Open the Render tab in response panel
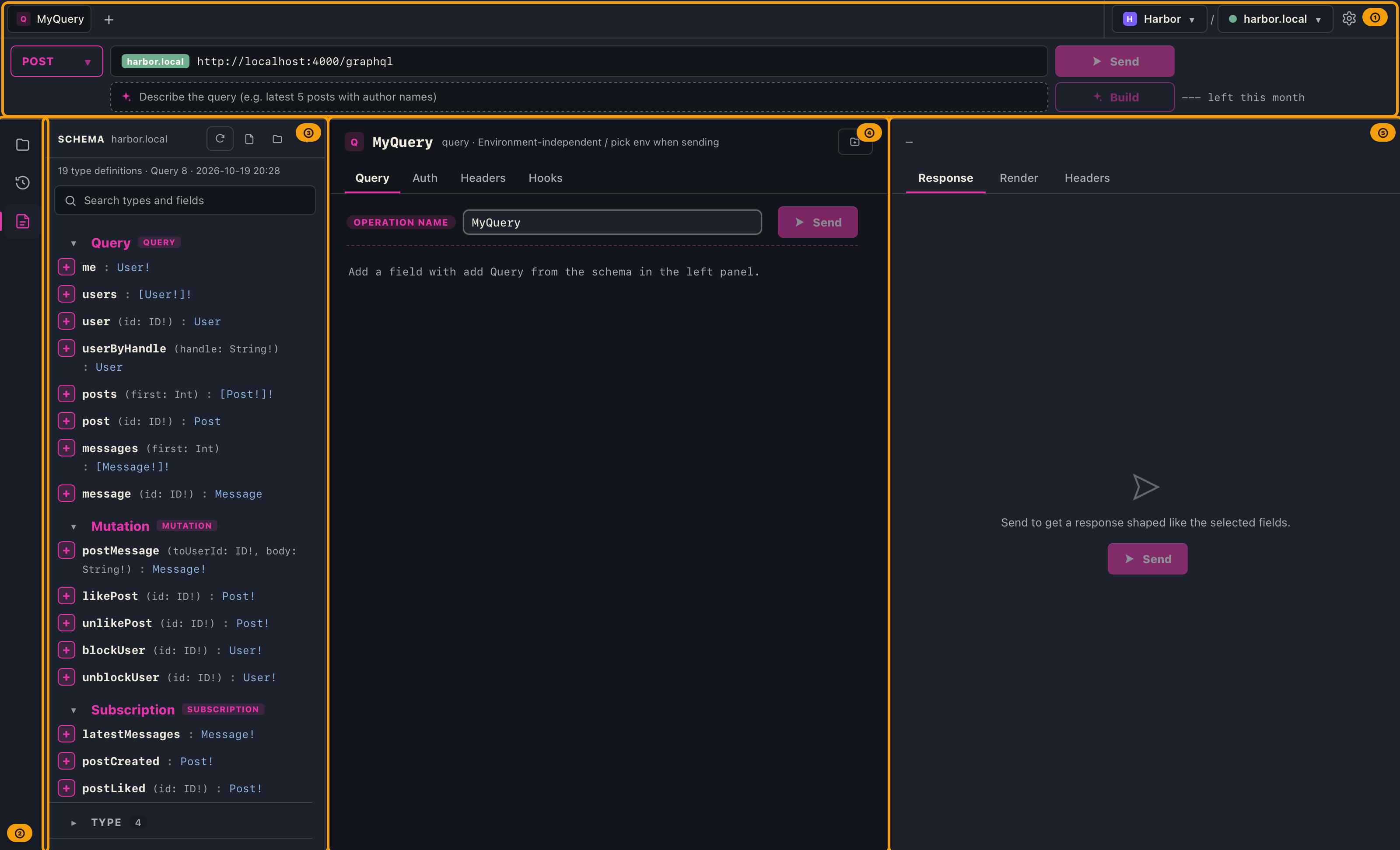 point(1018,178)
